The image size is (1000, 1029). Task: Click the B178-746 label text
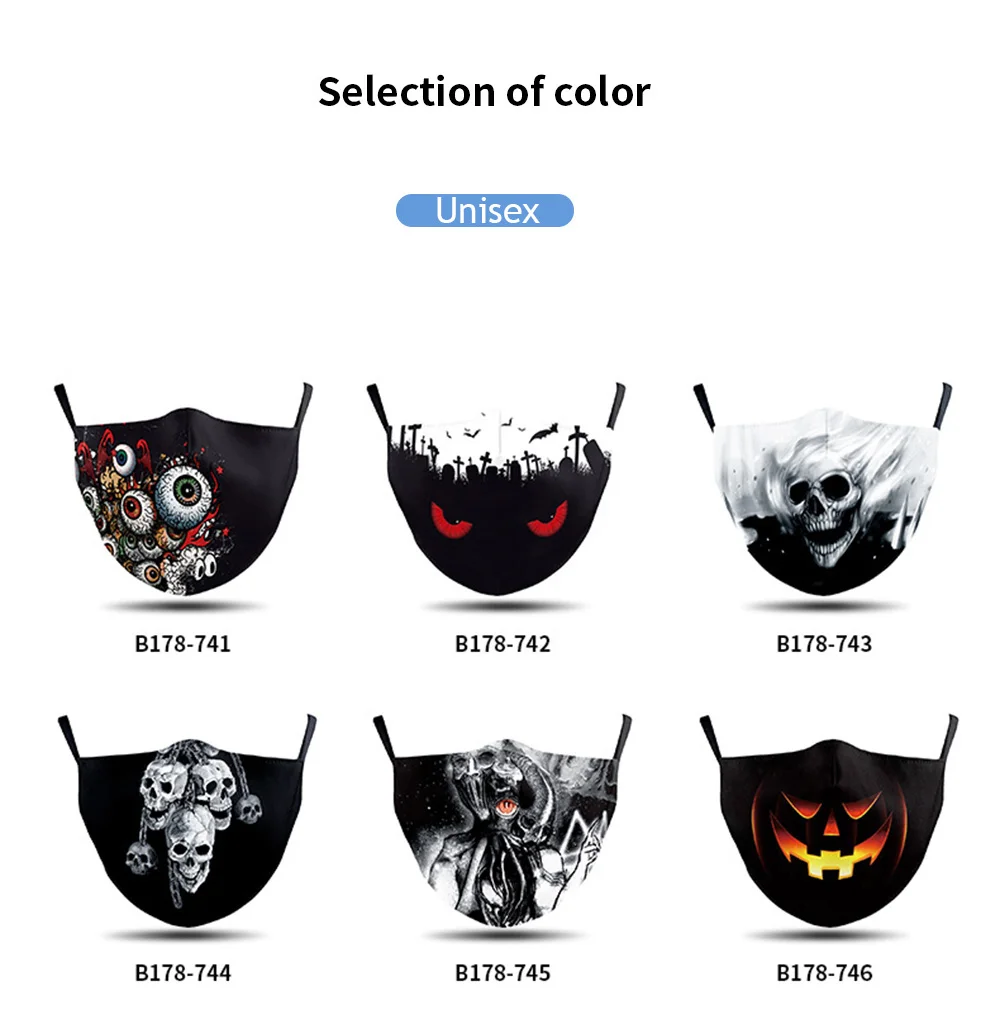(x=824, y=973)
